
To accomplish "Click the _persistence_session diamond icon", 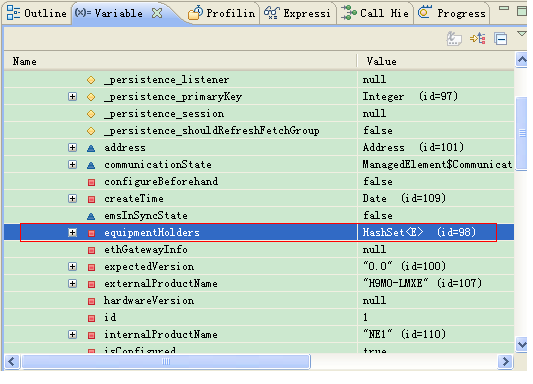I will (91, 114).
